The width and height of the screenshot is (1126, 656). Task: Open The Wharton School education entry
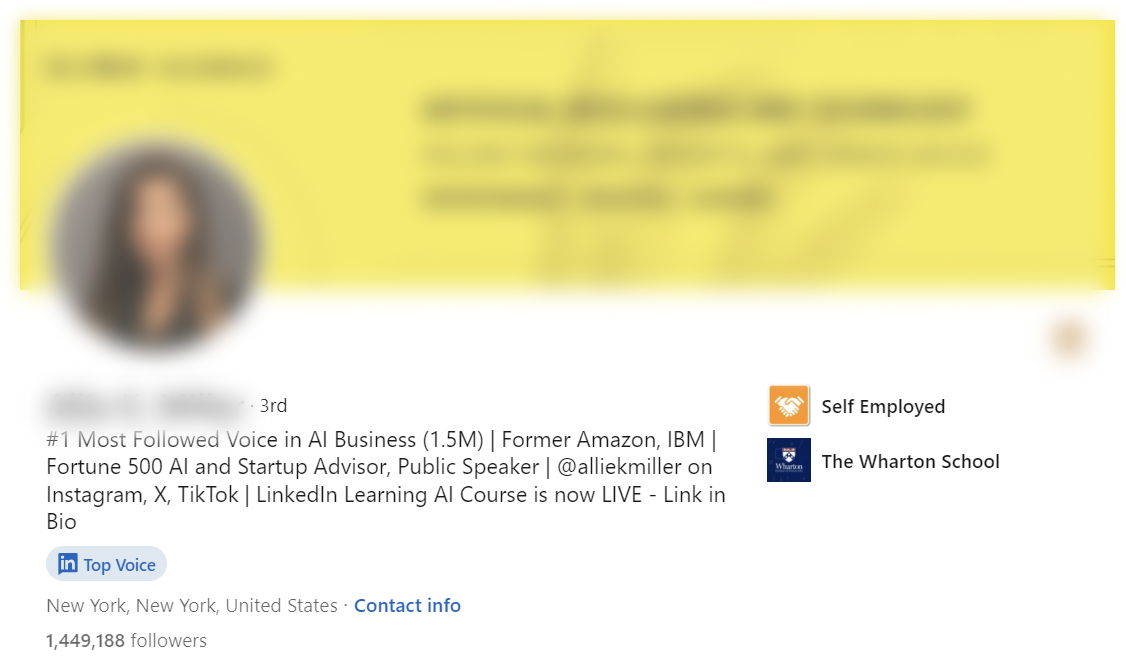point(911,461)
